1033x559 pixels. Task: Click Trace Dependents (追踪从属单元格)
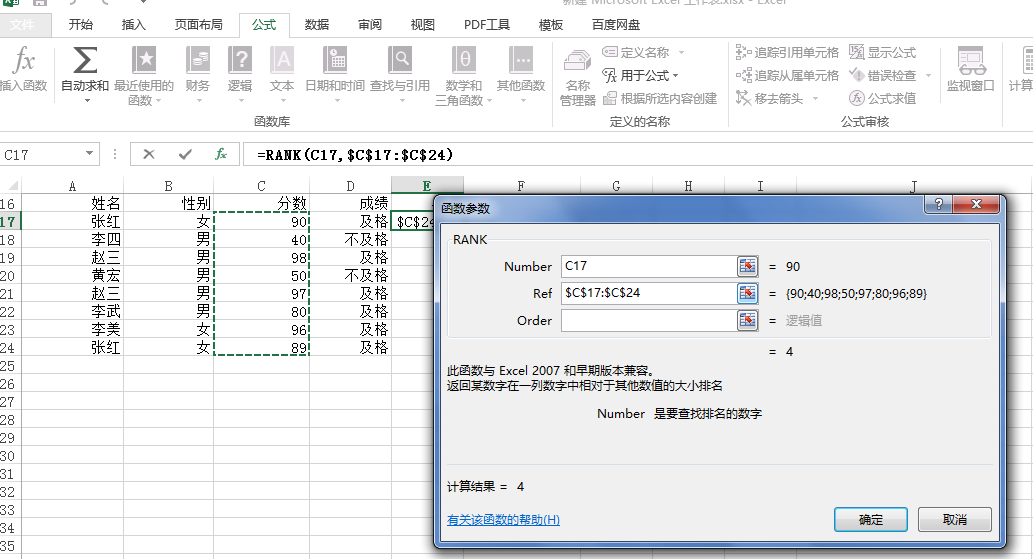click(787, 75)
